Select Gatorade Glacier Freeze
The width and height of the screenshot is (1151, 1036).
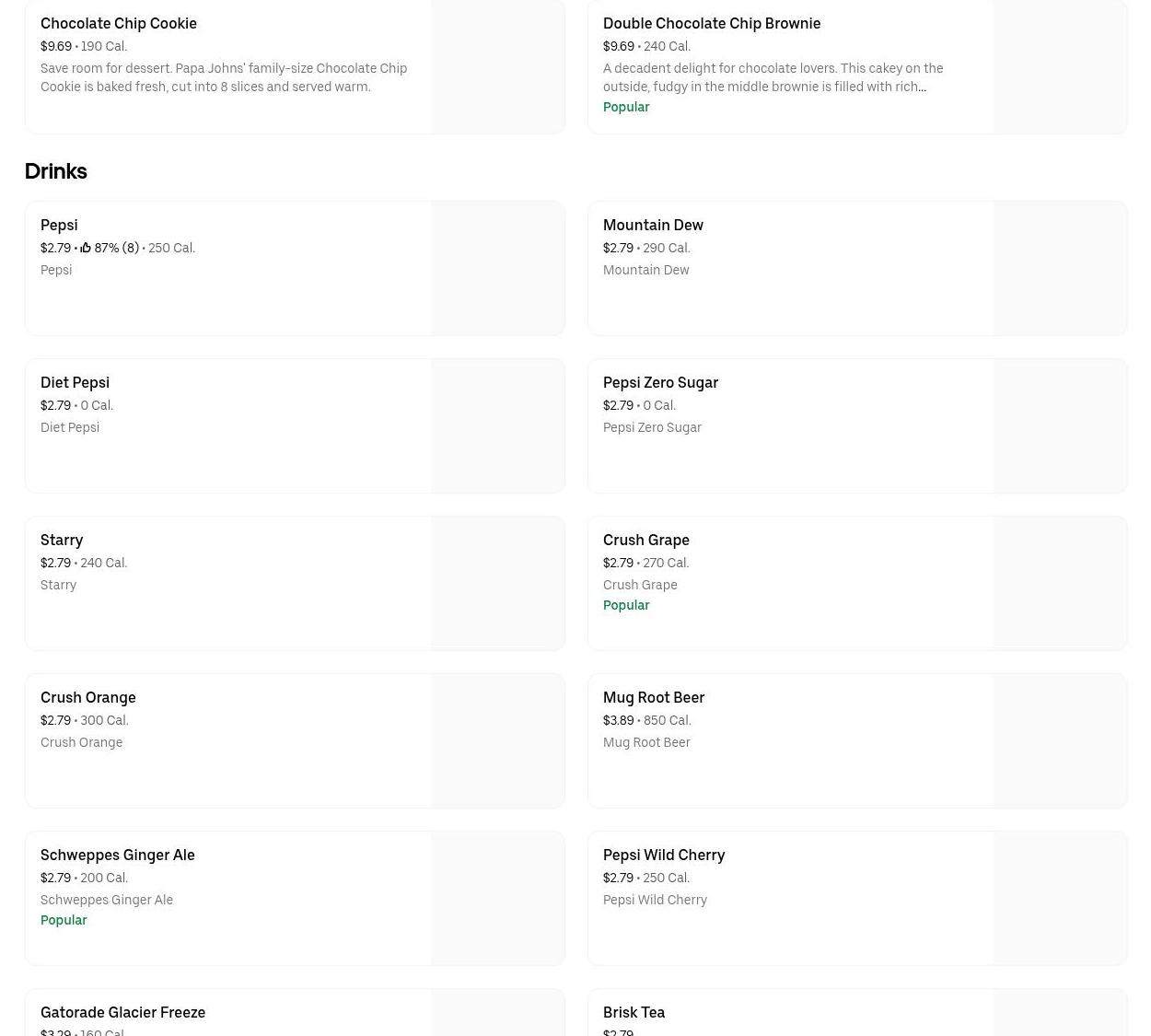122,1012
